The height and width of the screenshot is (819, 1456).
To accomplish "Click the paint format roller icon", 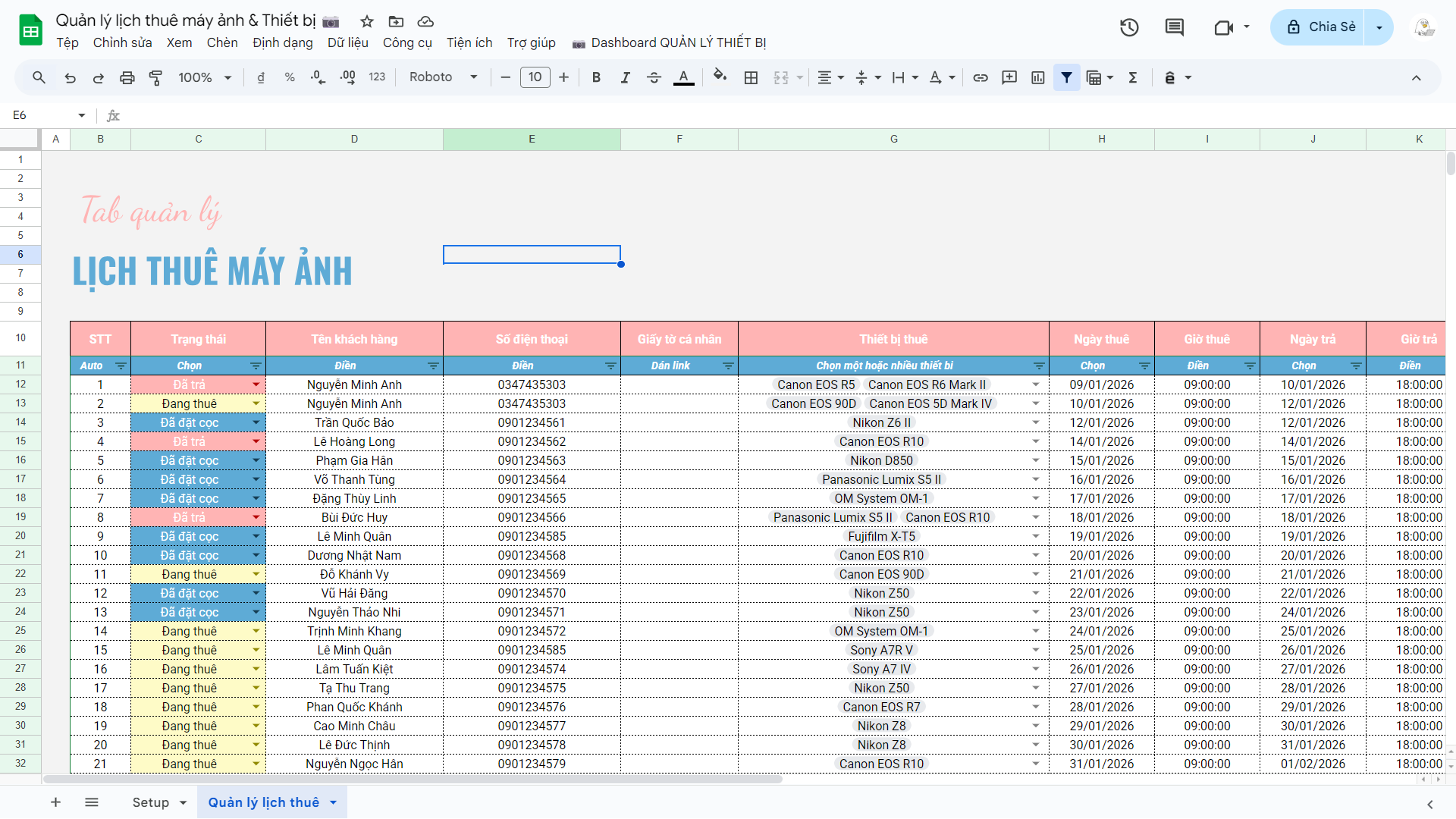I will (x=155, y=77).
